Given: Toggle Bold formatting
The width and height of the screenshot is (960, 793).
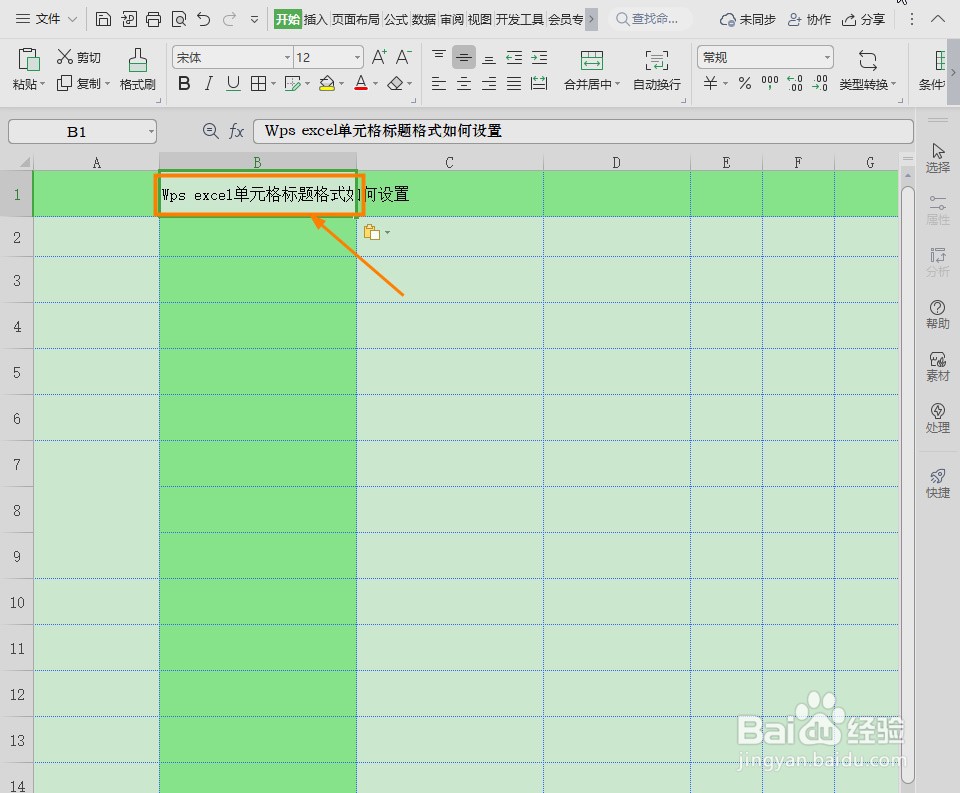Looking at the screenshot, I should [x=184, y=83].
